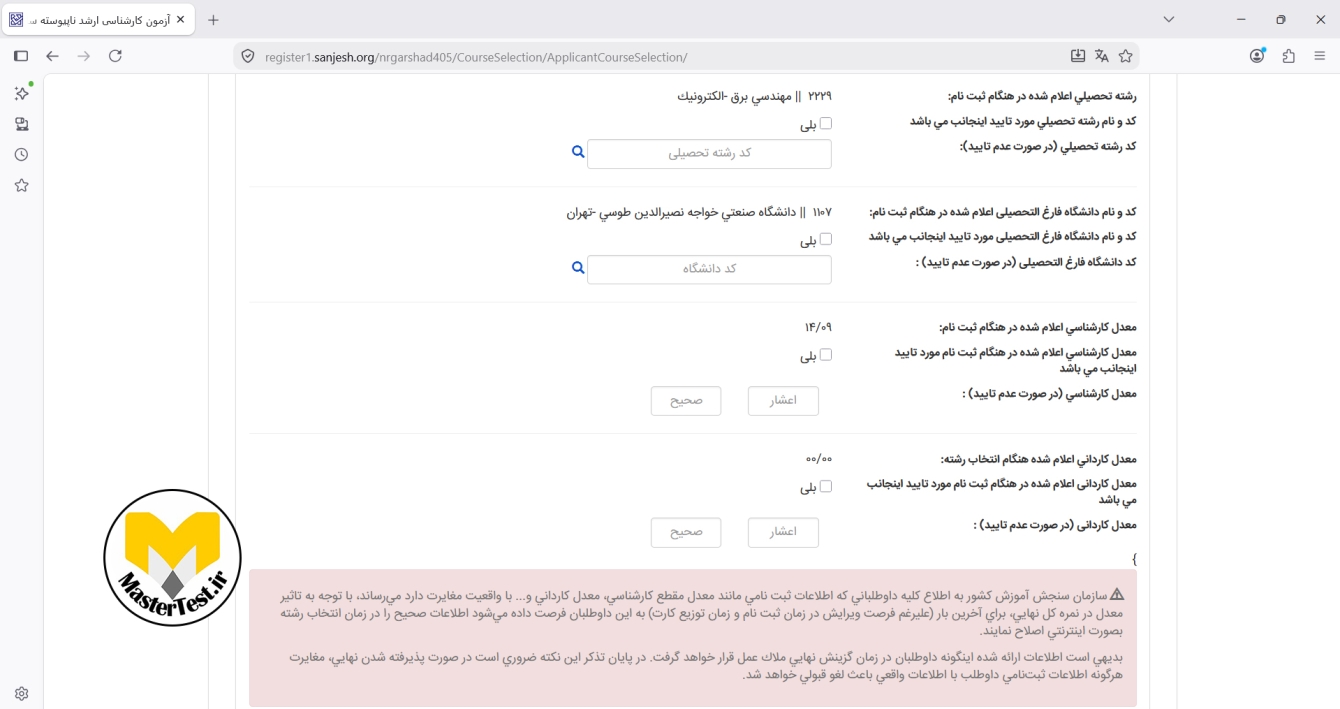Go forward to the next page
Screen dimensions: 1340x709
pos(84,56)
